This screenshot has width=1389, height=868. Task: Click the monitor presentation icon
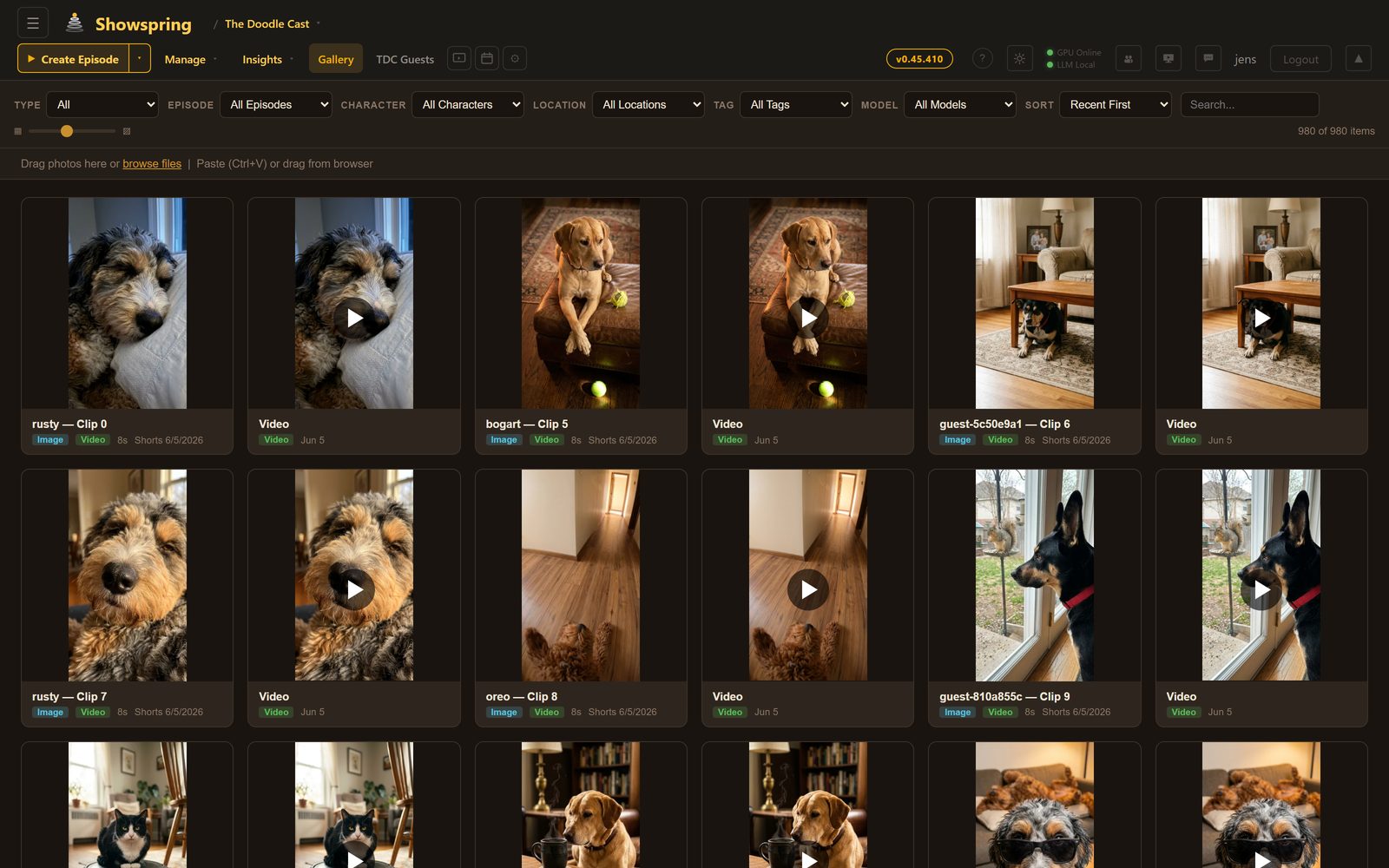[x=1168, y=58]
